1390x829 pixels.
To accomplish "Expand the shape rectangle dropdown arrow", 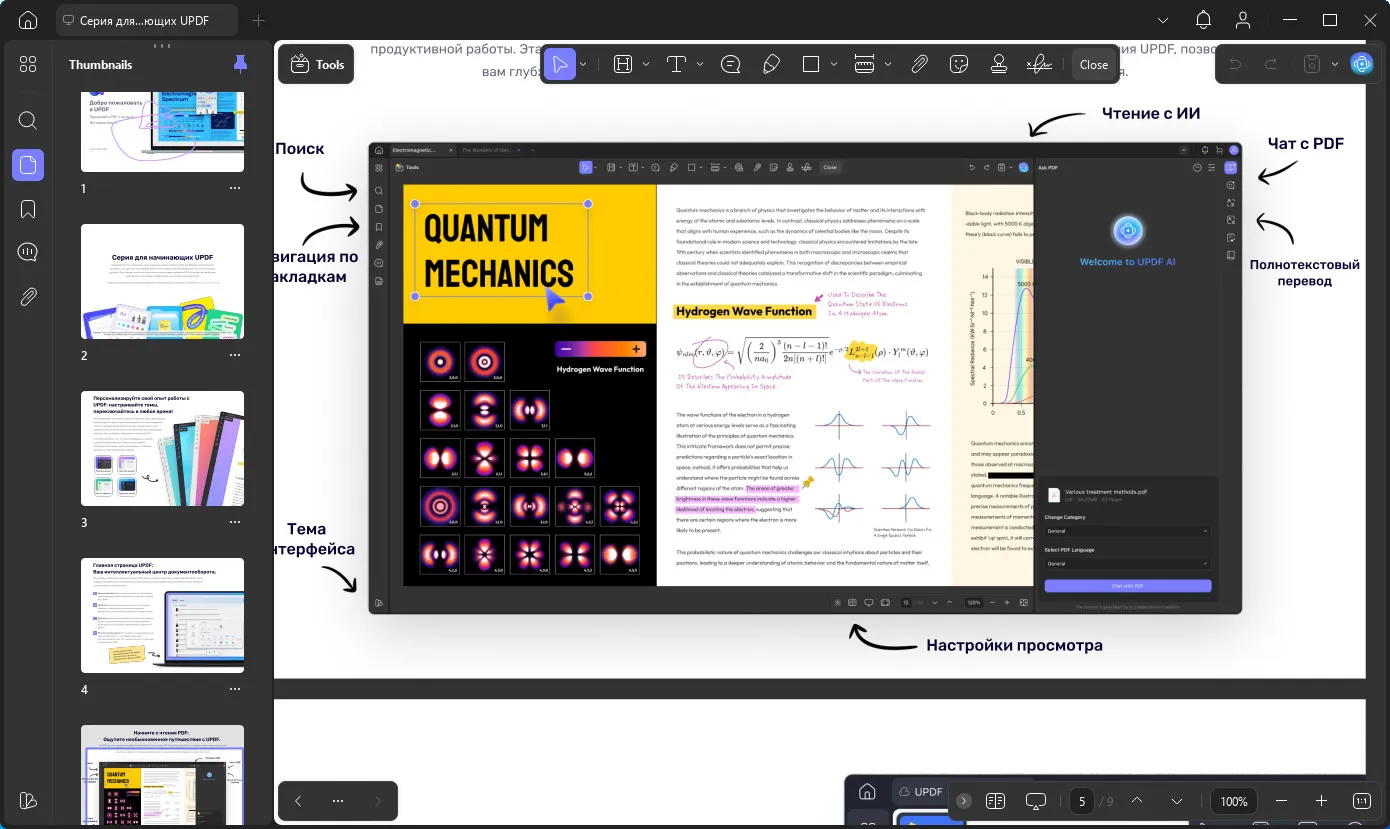I will [835, 64].
